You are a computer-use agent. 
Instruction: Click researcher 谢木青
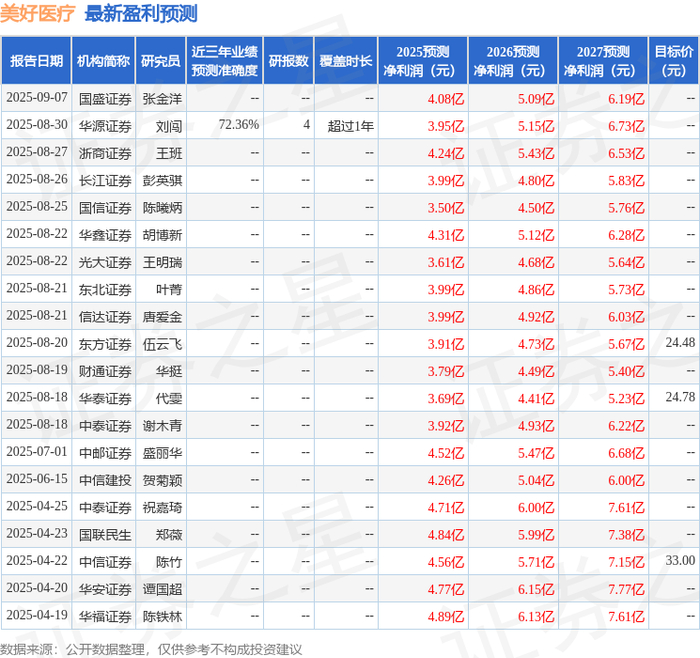point(162,425)
